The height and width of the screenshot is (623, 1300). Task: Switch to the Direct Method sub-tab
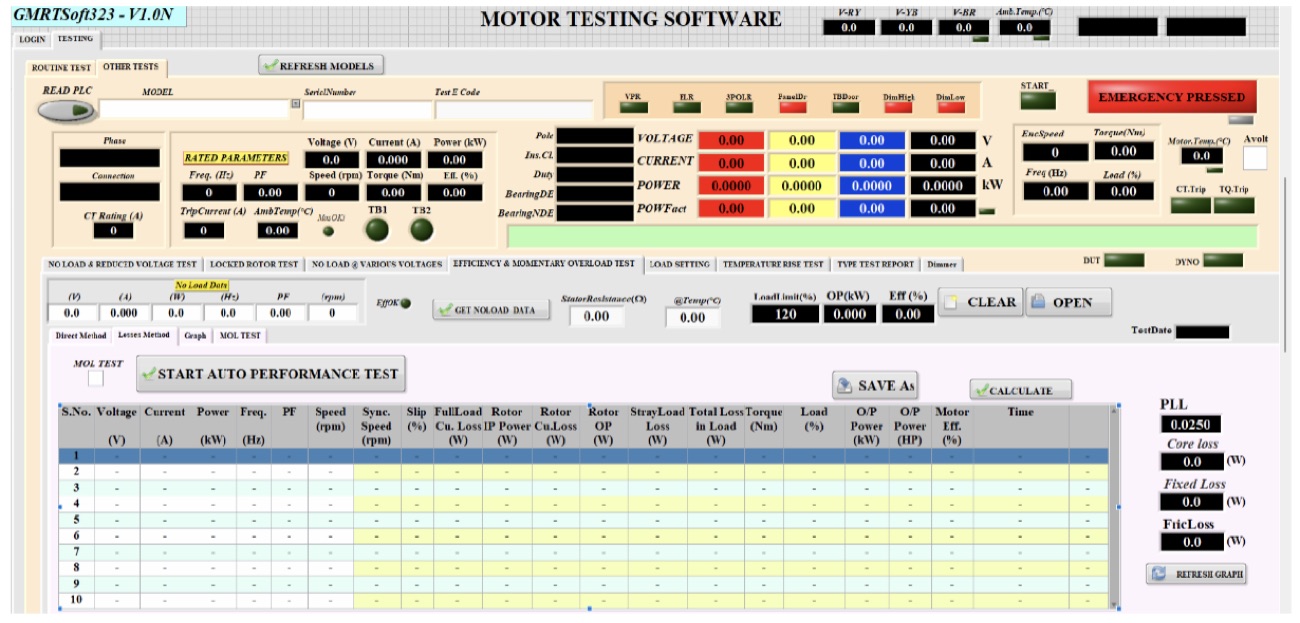80,336
